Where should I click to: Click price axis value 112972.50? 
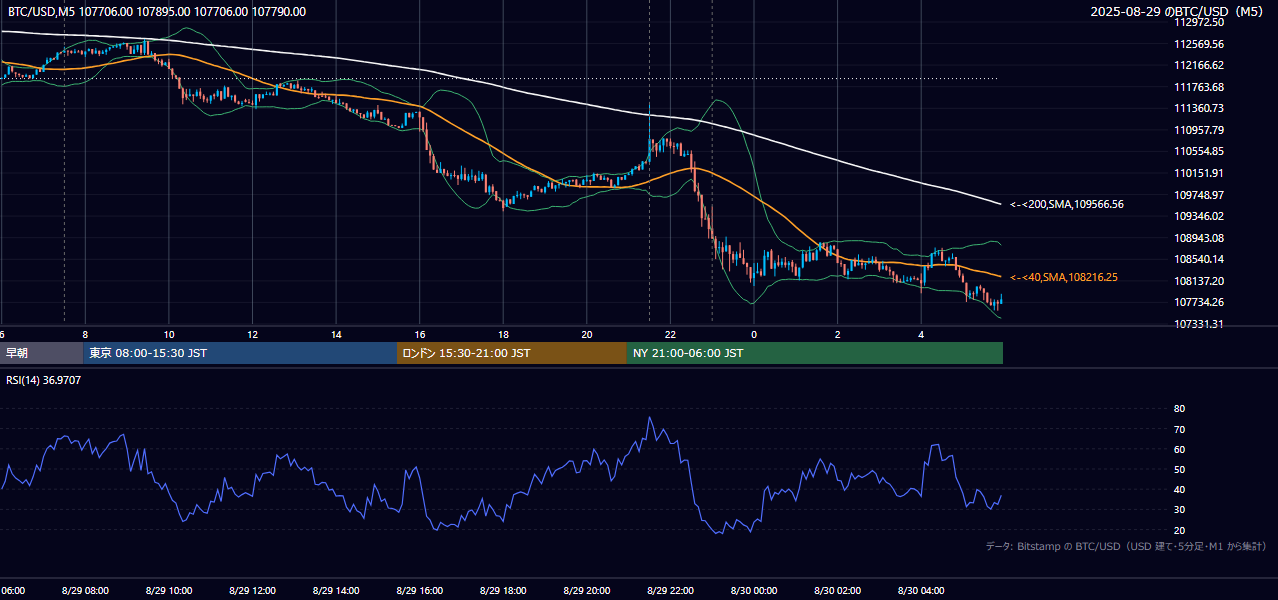click(x=1199, y=22)
